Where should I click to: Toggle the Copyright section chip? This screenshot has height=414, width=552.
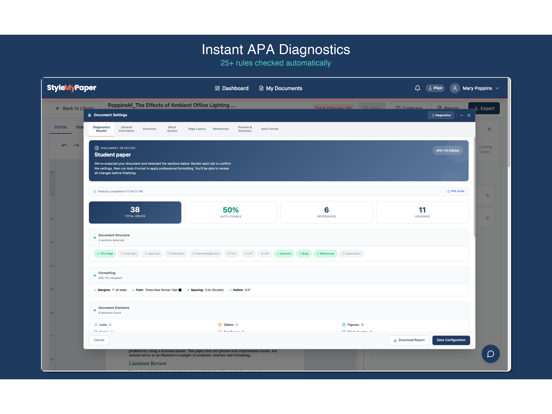129,253
